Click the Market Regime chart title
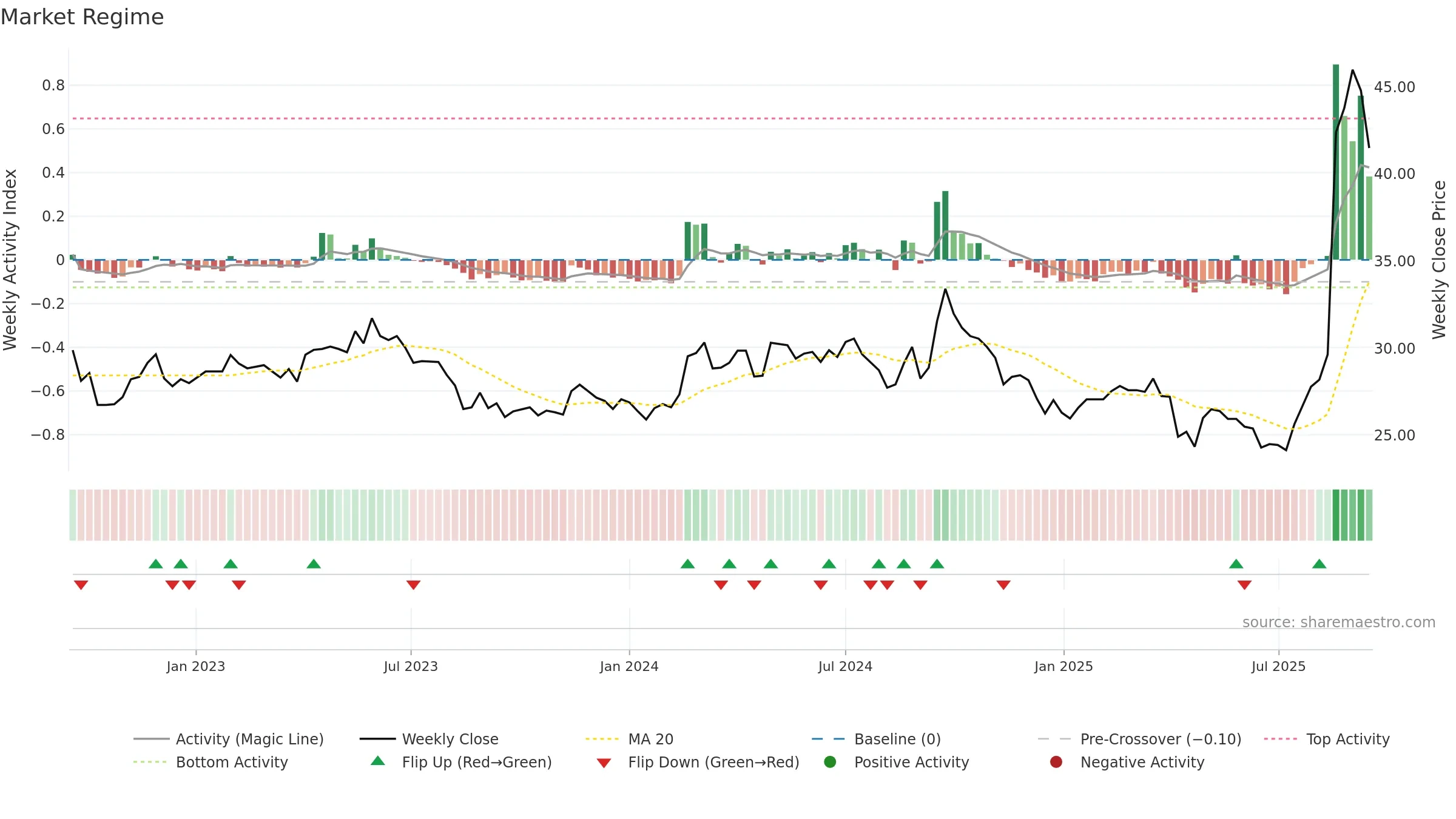Screen dimensions: 1456x819 pos(82,17)
